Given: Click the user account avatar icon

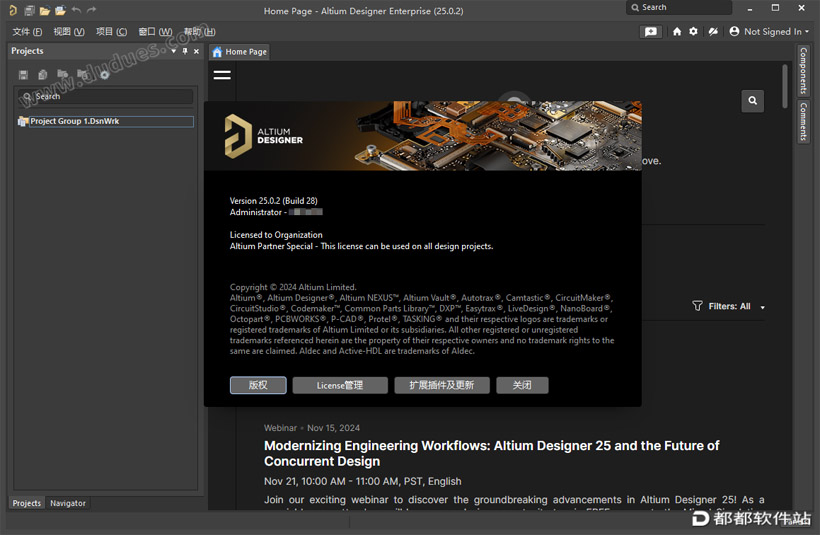Looking at the screenshot, I should click(x=734, y=31).
